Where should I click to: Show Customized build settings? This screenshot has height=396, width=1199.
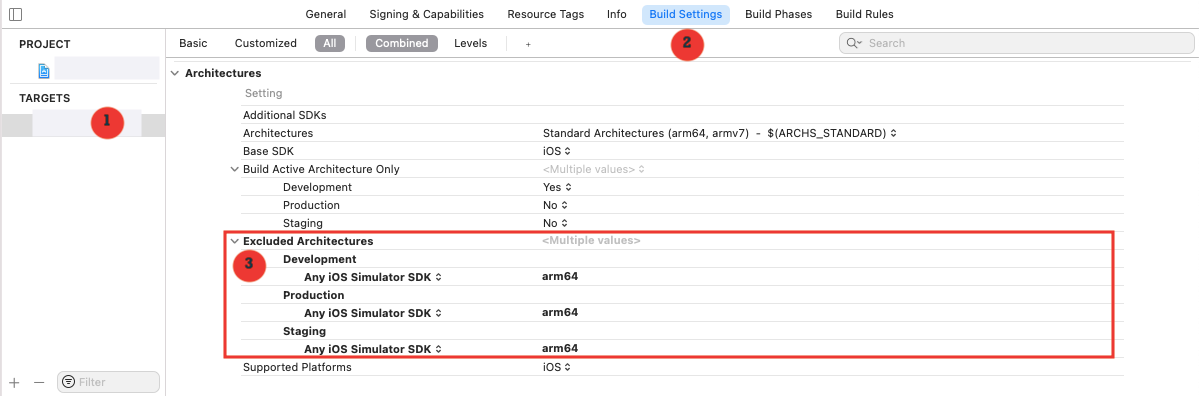(x=265, y=44)
